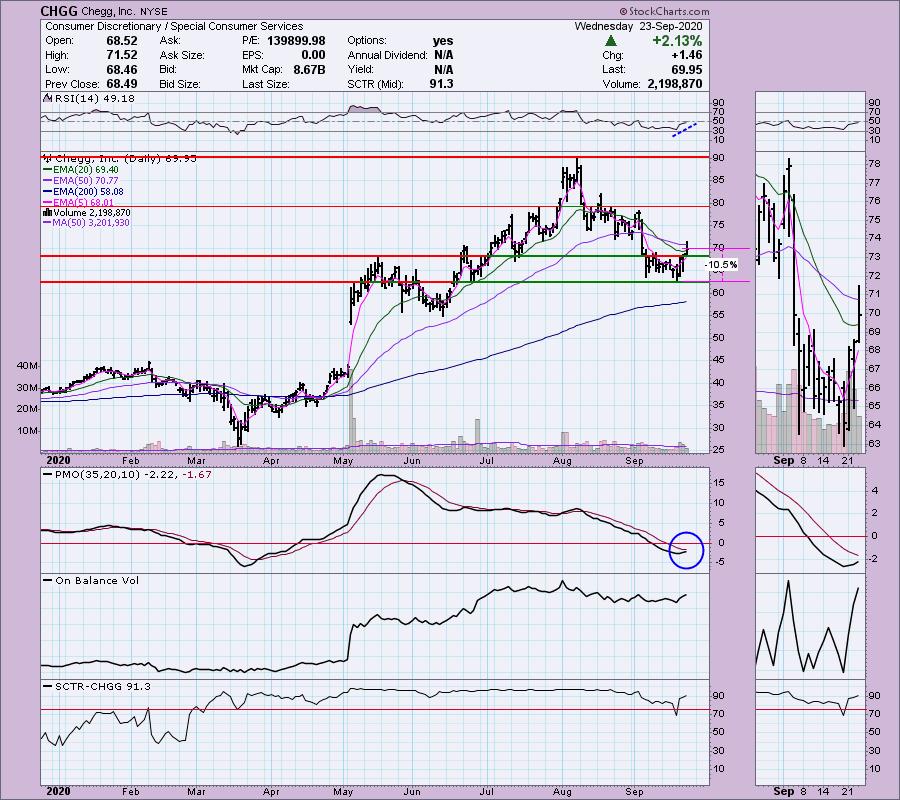Image resolution: width=900 pixels, height=800 pixels.
Task: Click the Annual Dividend label
Action: 387,55
